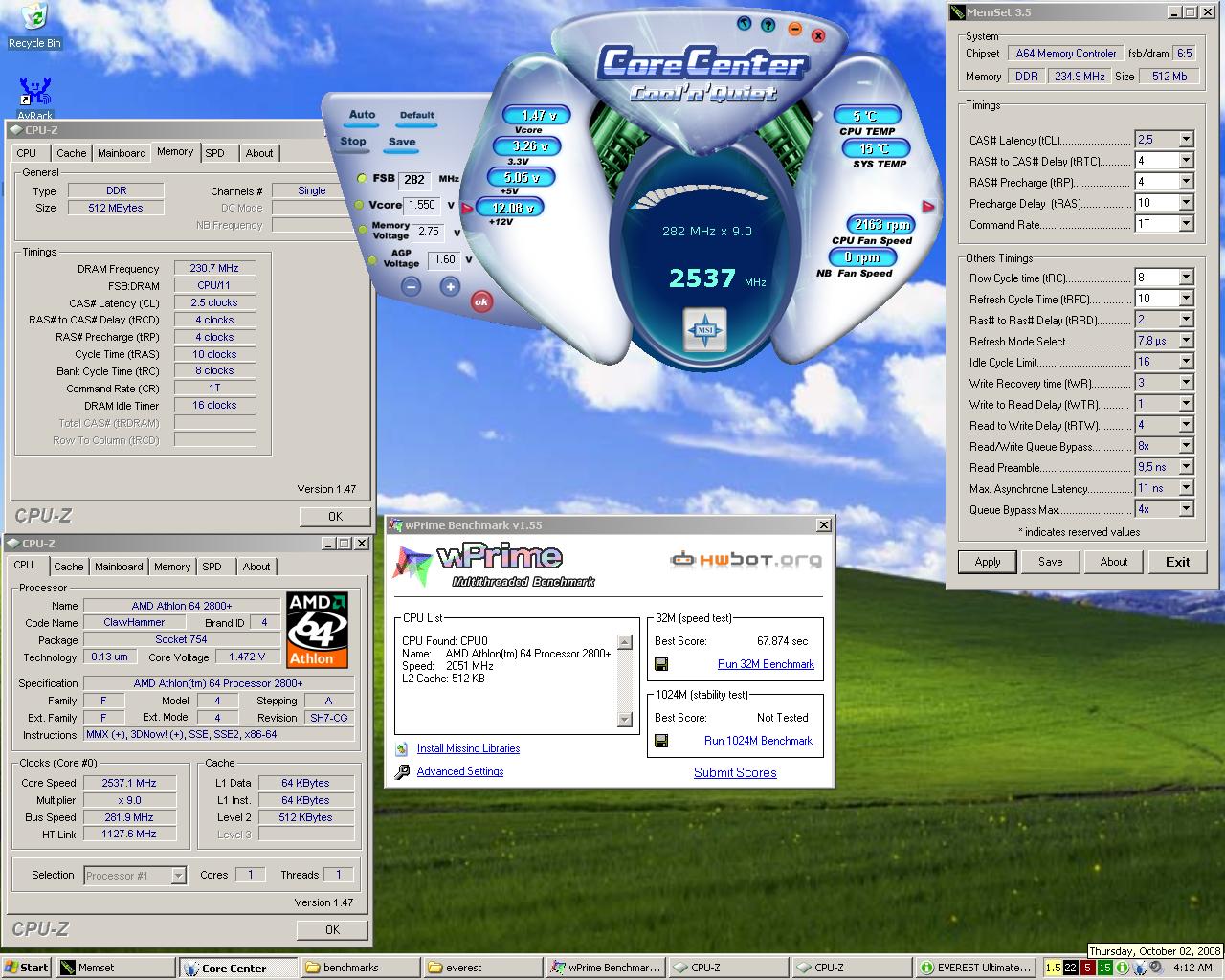Click About button in MemSet
Image resolution: width=1225 pixels, height=980 pixels.
1114,562
